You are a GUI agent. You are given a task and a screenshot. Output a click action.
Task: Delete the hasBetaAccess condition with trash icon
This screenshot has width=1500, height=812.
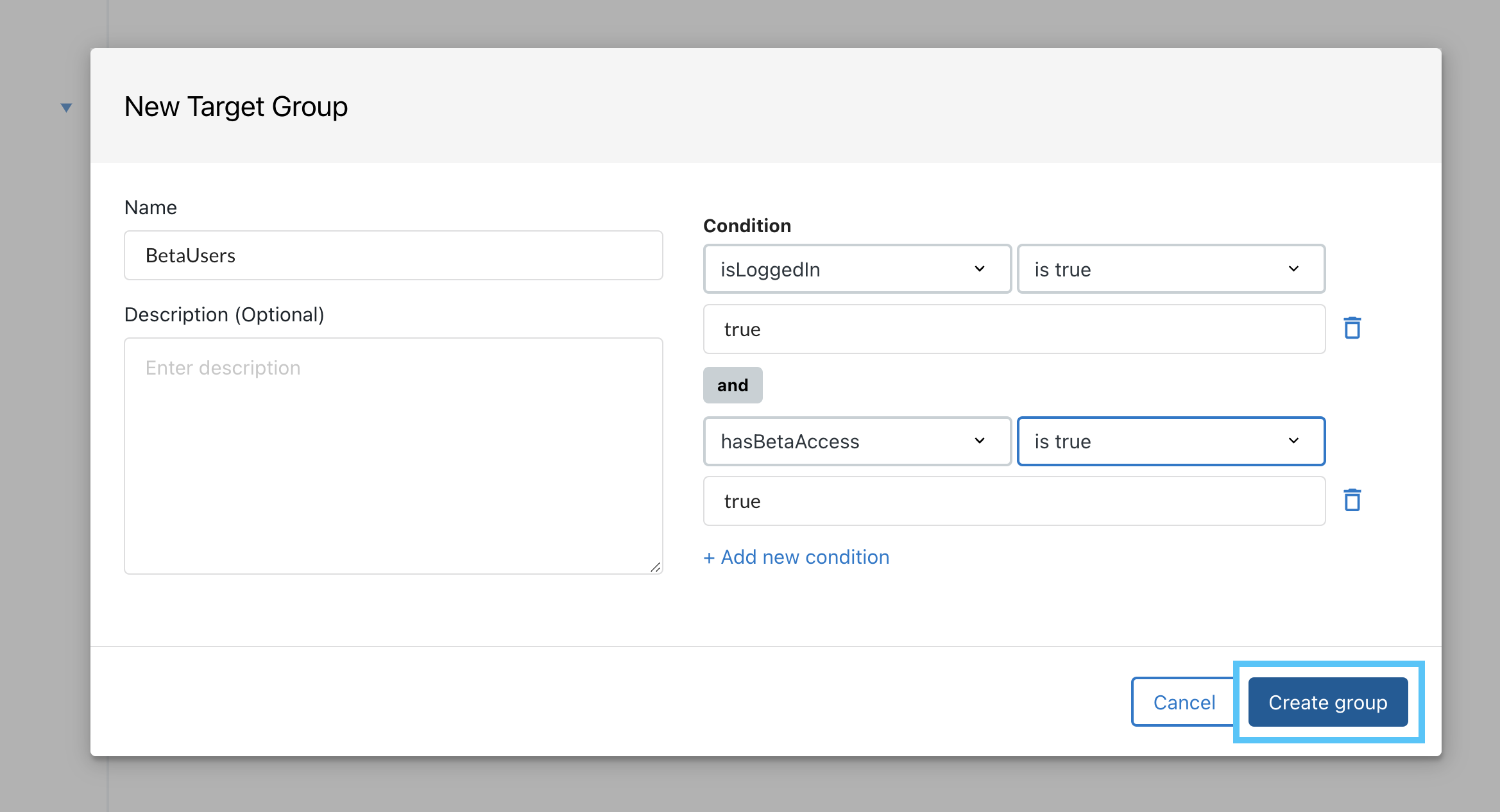point(1352,500)
